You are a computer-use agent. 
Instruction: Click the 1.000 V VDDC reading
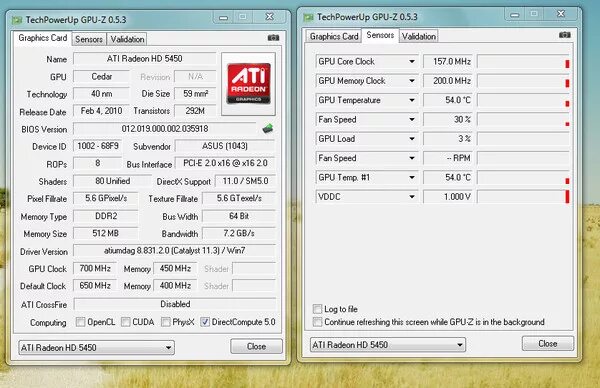[x=448, y=197]
